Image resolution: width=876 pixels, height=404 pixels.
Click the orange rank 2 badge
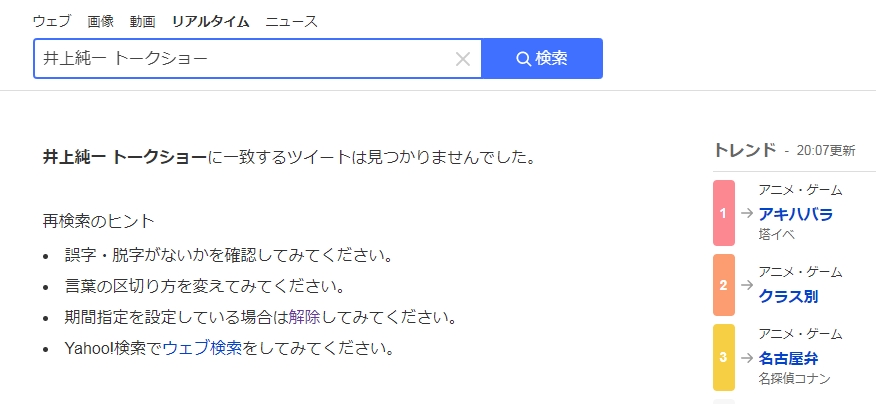[x=723, y=286]
